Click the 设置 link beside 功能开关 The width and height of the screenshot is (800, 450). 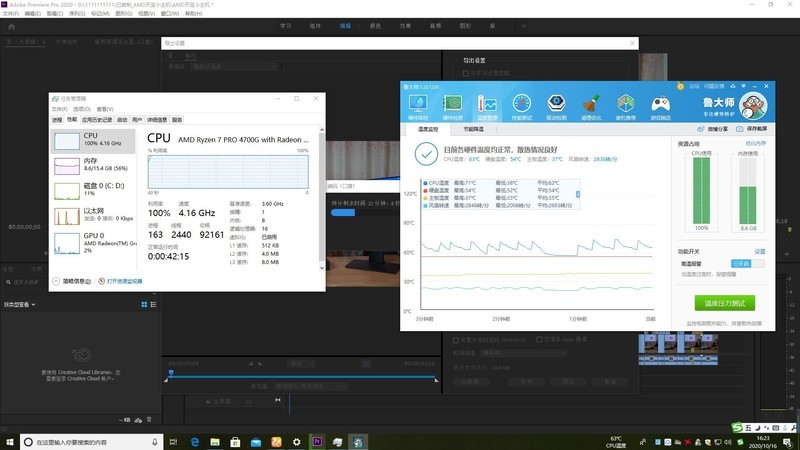tap(759, 251)
